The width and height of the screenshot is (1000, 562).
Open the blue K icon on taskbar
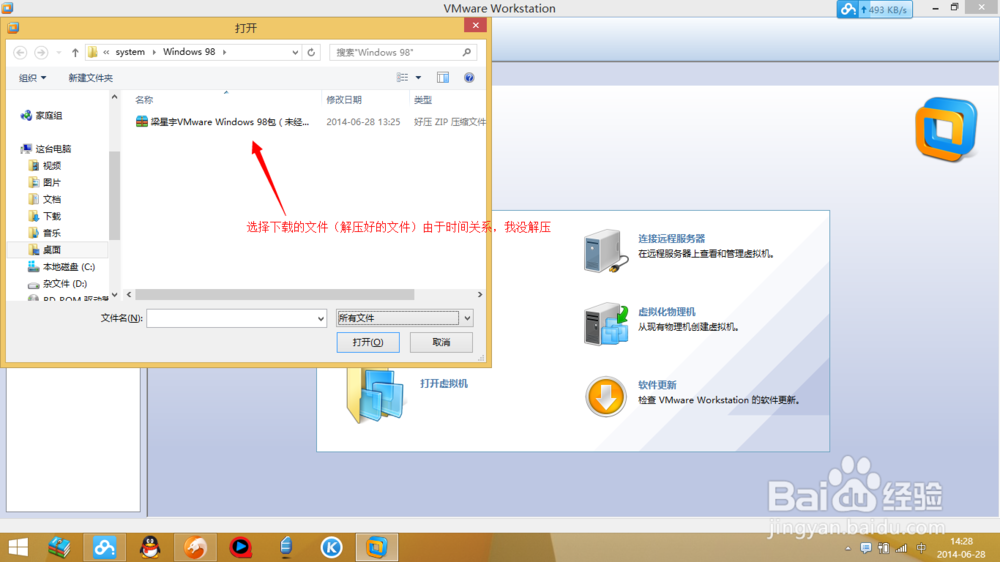[331, 547]
